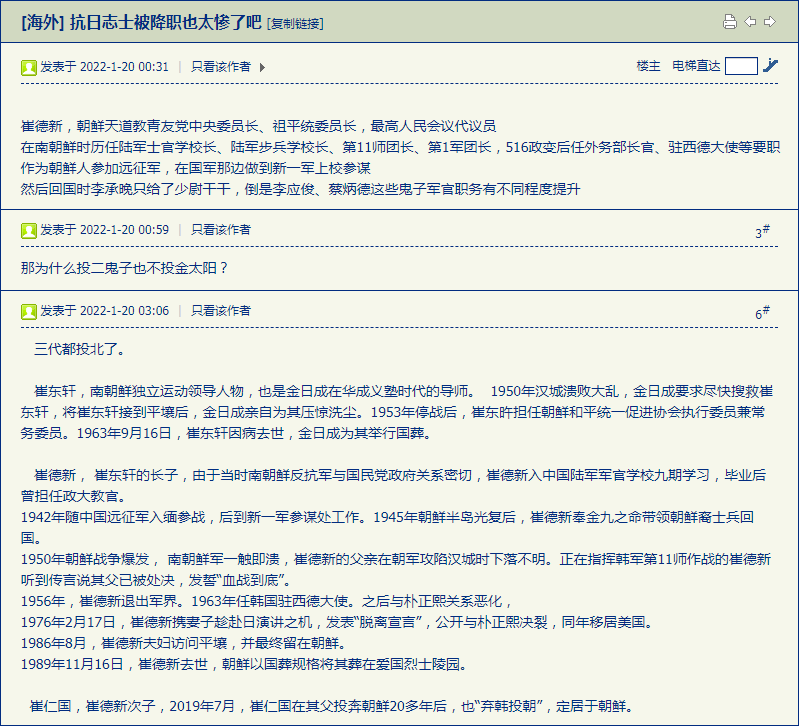799x726 pixels.
Task: Click first post line starting 崔德新，朝鲜天道教青友党
Action: pyautogui.click(x=258, y=126)
